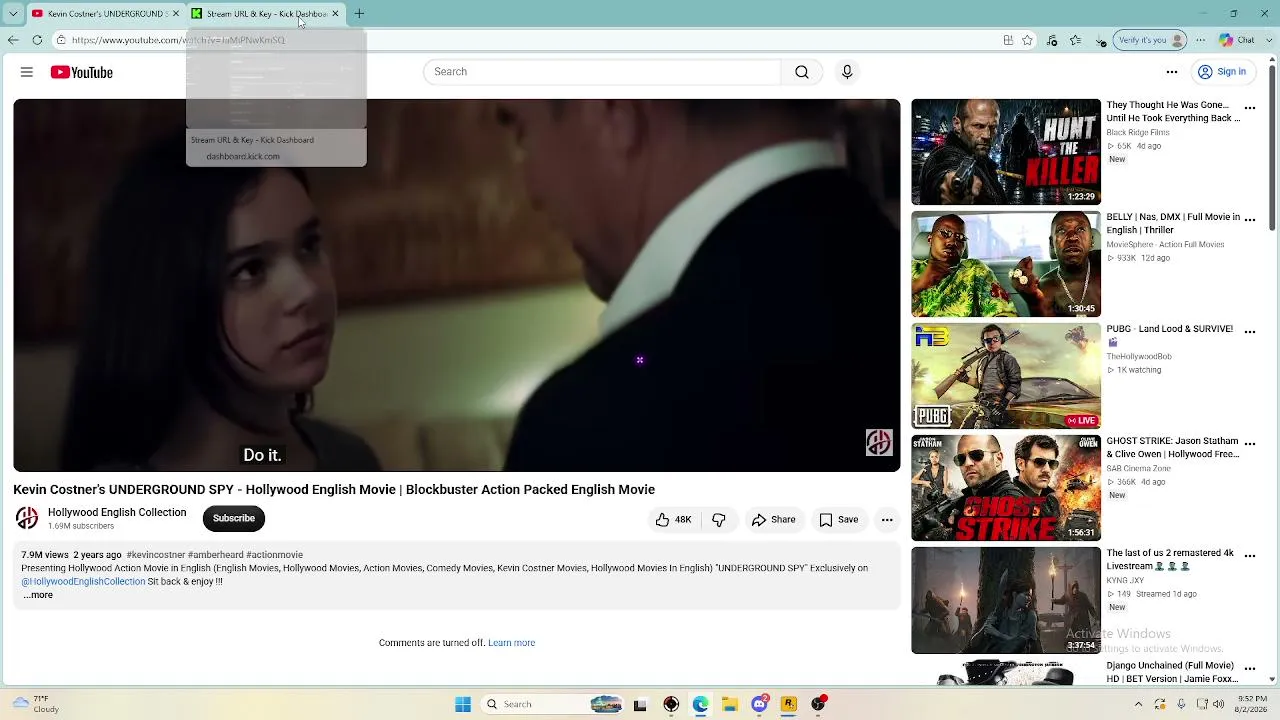Open File Explorer from taskbar

[730, 704]
